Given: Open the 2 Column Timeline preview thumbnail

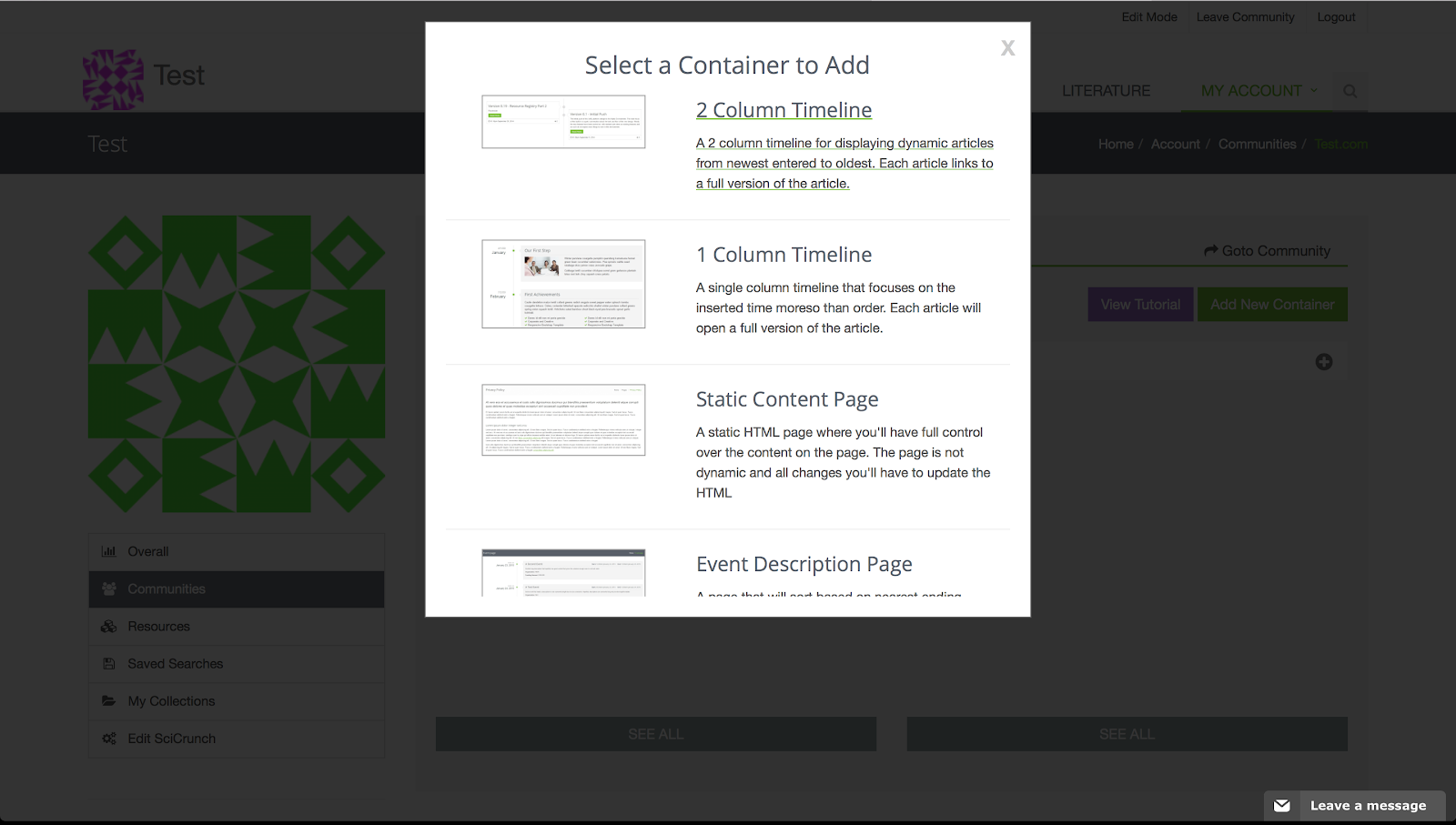Looking at the screenshot, I should pos(563,122).
